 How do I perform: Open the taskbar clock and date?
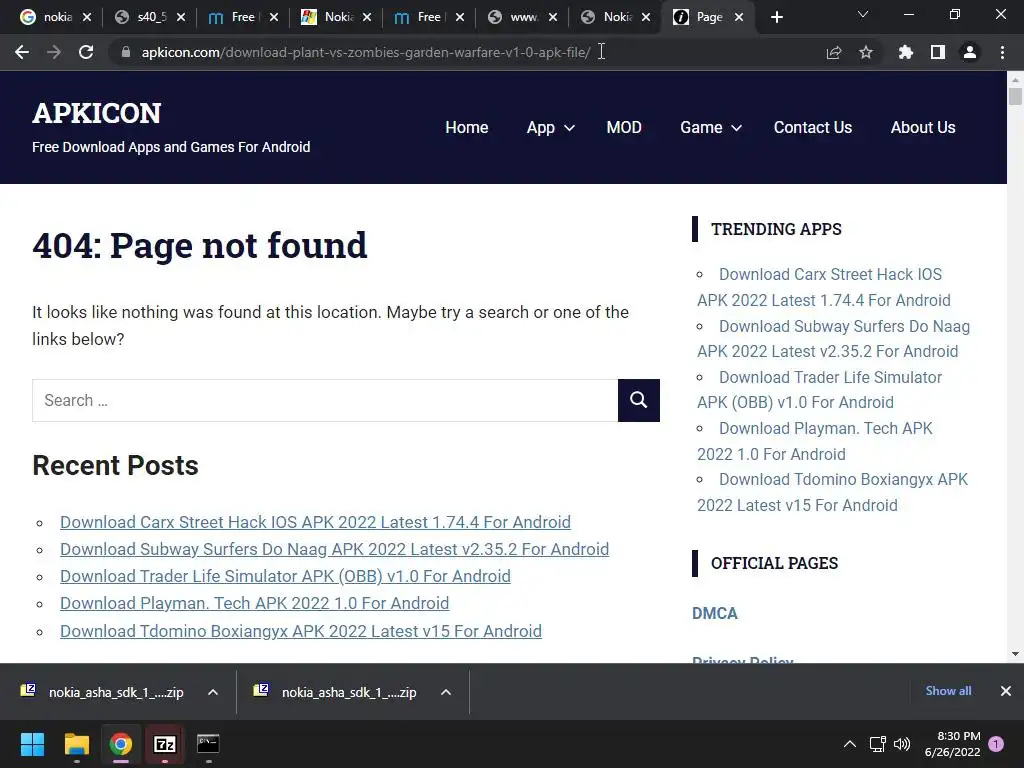click(952, 744)
